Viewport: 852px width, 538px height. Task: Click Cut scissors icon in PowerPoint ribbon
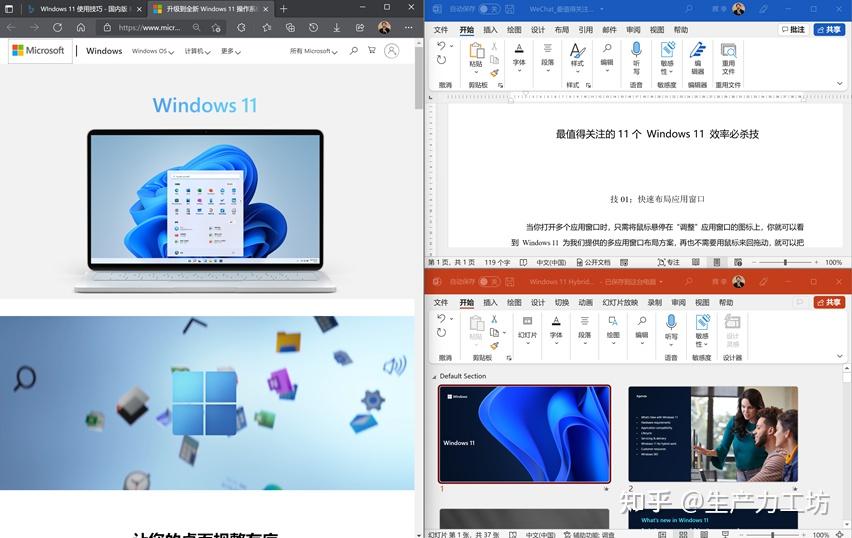point(494,319)
